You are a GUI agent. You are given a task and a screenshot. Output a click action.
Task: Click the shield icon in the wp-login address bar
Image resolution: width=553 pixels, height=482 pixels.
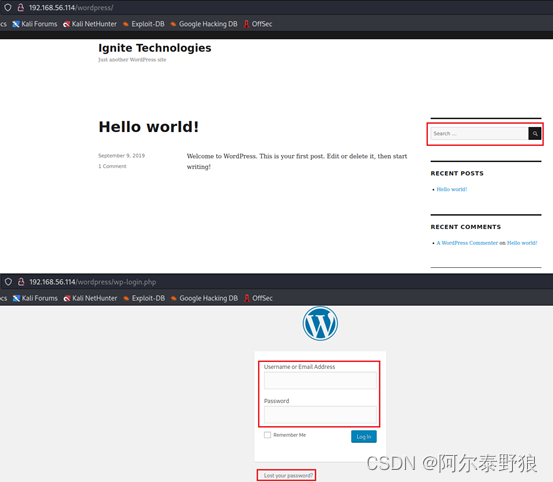pyautogui.click(x=8, y=282)
